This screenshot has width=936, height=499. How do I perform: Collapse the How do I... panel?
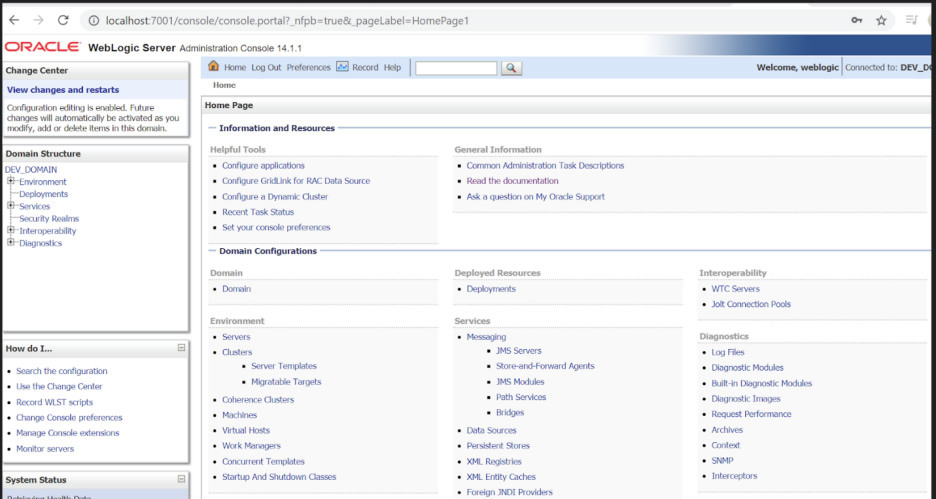pos(181,348)
